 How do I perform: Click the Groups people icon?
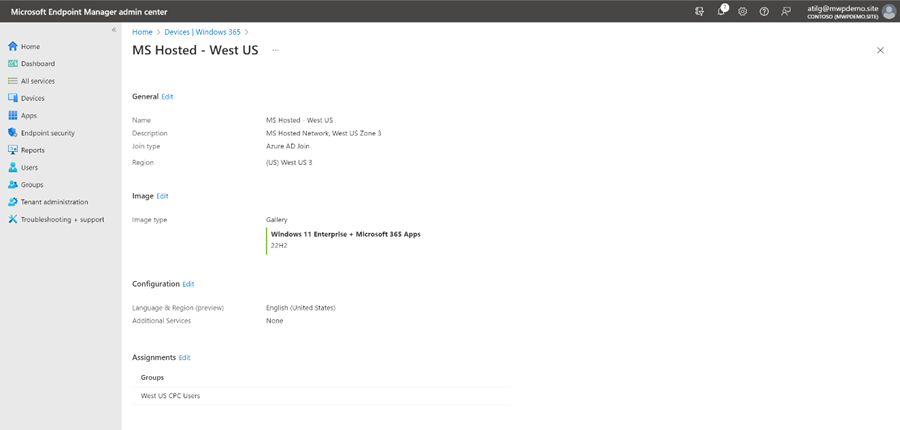point(13,185)
